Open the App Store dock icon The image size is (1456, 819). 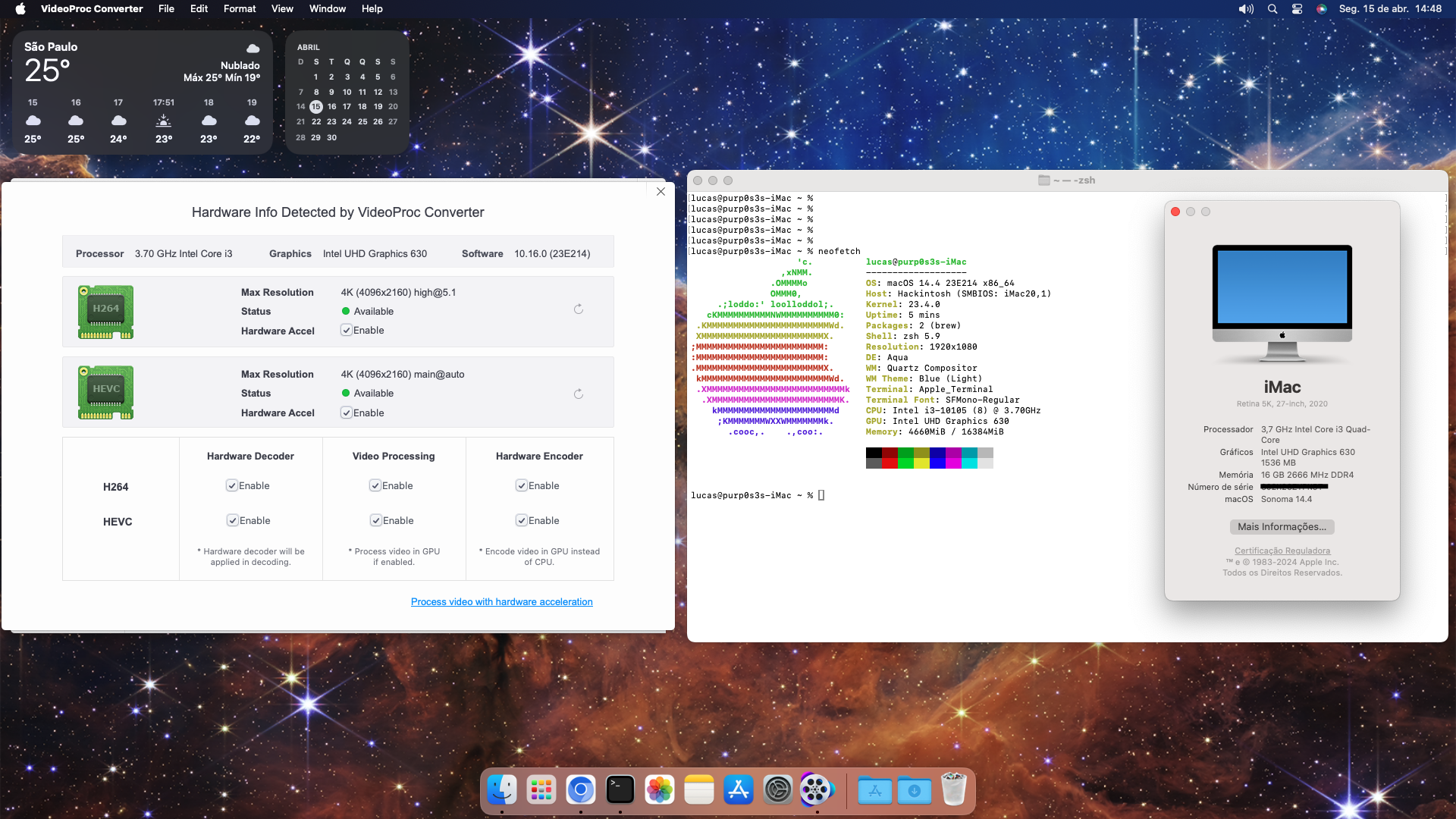[x=739, y=790]
